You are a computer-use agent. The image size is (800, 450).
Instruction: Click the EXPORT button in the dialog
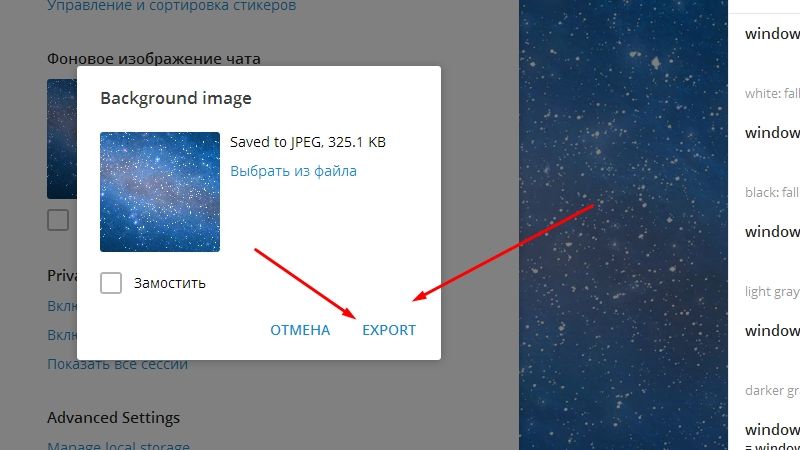click(389, 330)
